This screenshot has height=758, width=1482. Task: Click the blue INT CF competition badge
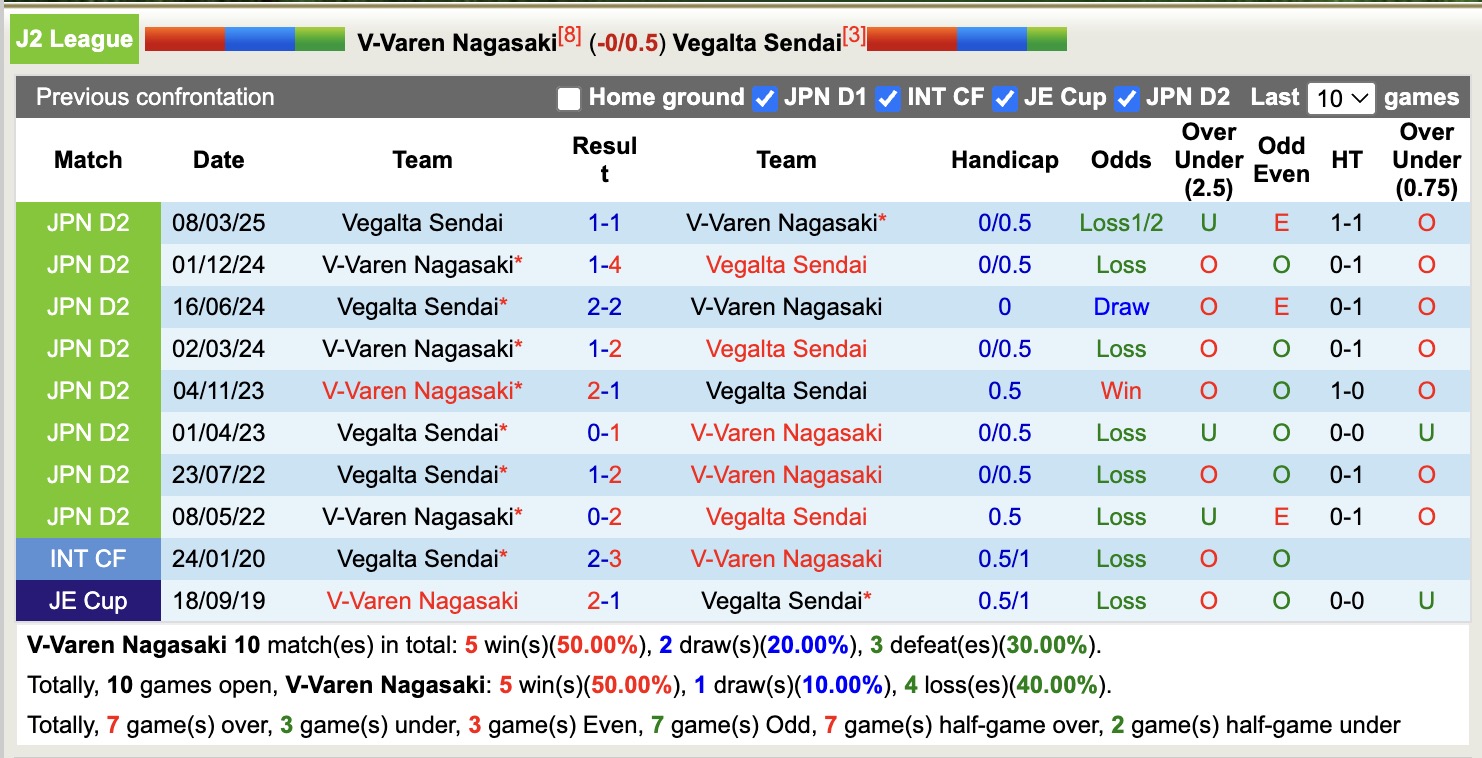88,559
